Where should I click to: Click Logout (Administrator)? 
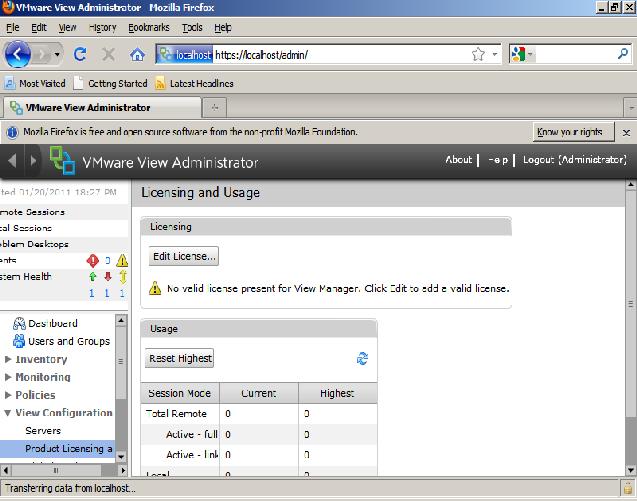(574, 160)
